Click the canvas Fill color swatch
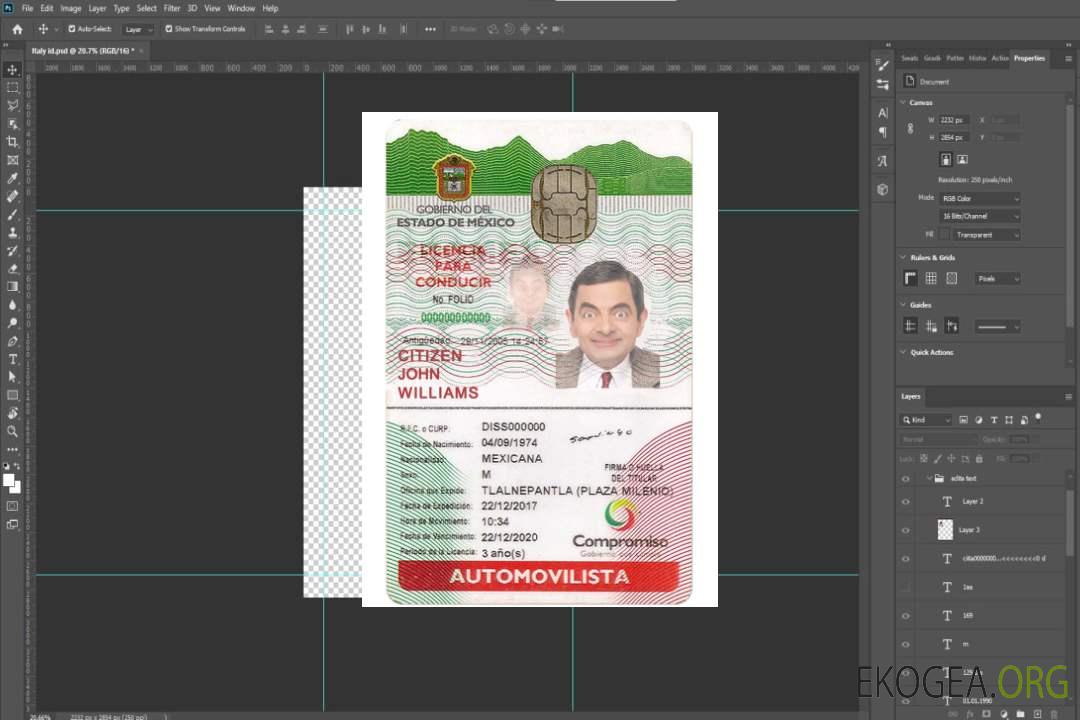The height and width of the screenshot is (720, 1080). coord(945,235)
